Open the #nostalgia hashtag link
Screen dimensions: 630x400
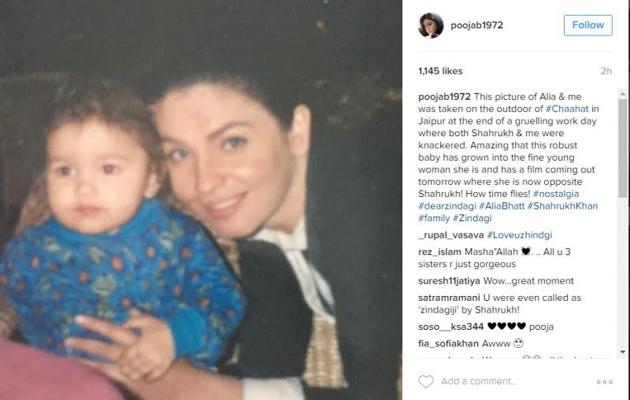click(556, 194)
